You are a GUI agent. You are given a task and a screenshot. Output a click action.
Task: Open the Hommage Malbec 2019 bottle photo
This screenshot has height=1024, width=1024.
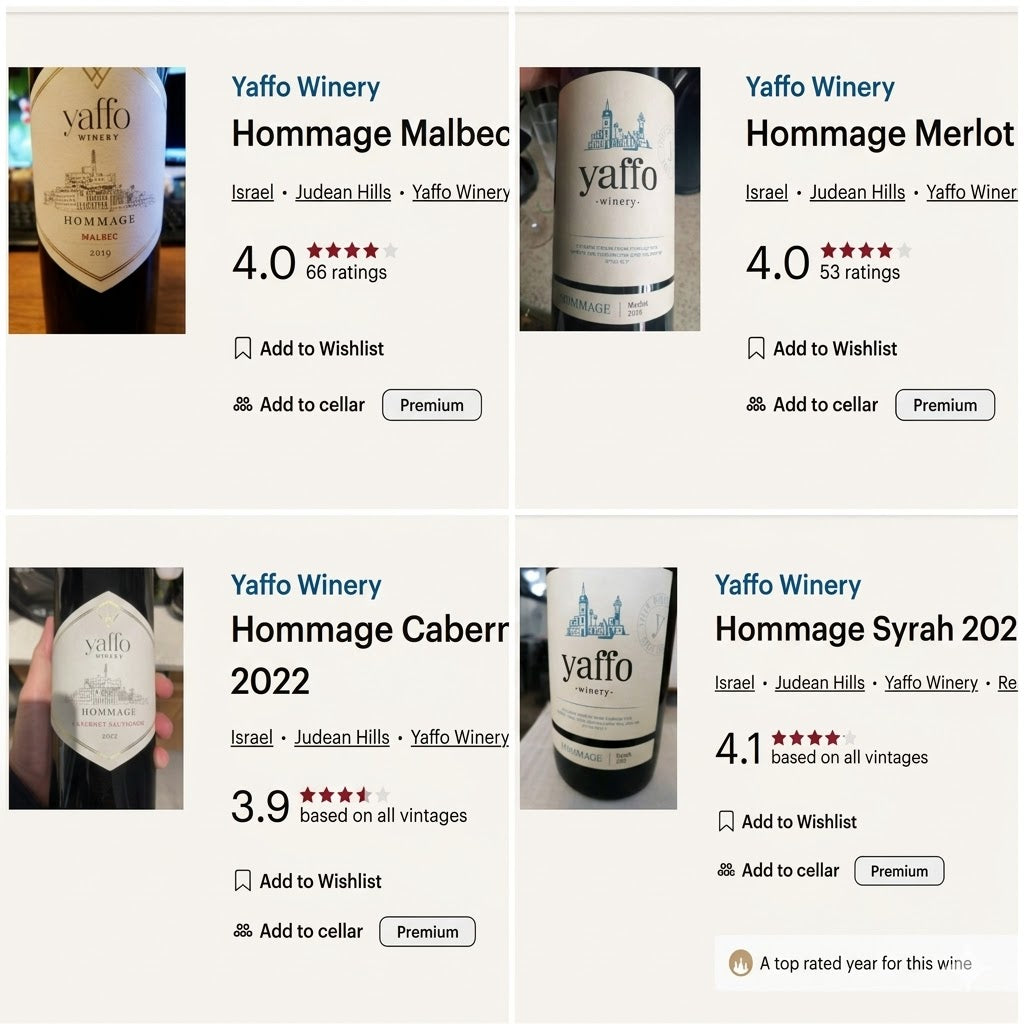click(x=97, y=200)
